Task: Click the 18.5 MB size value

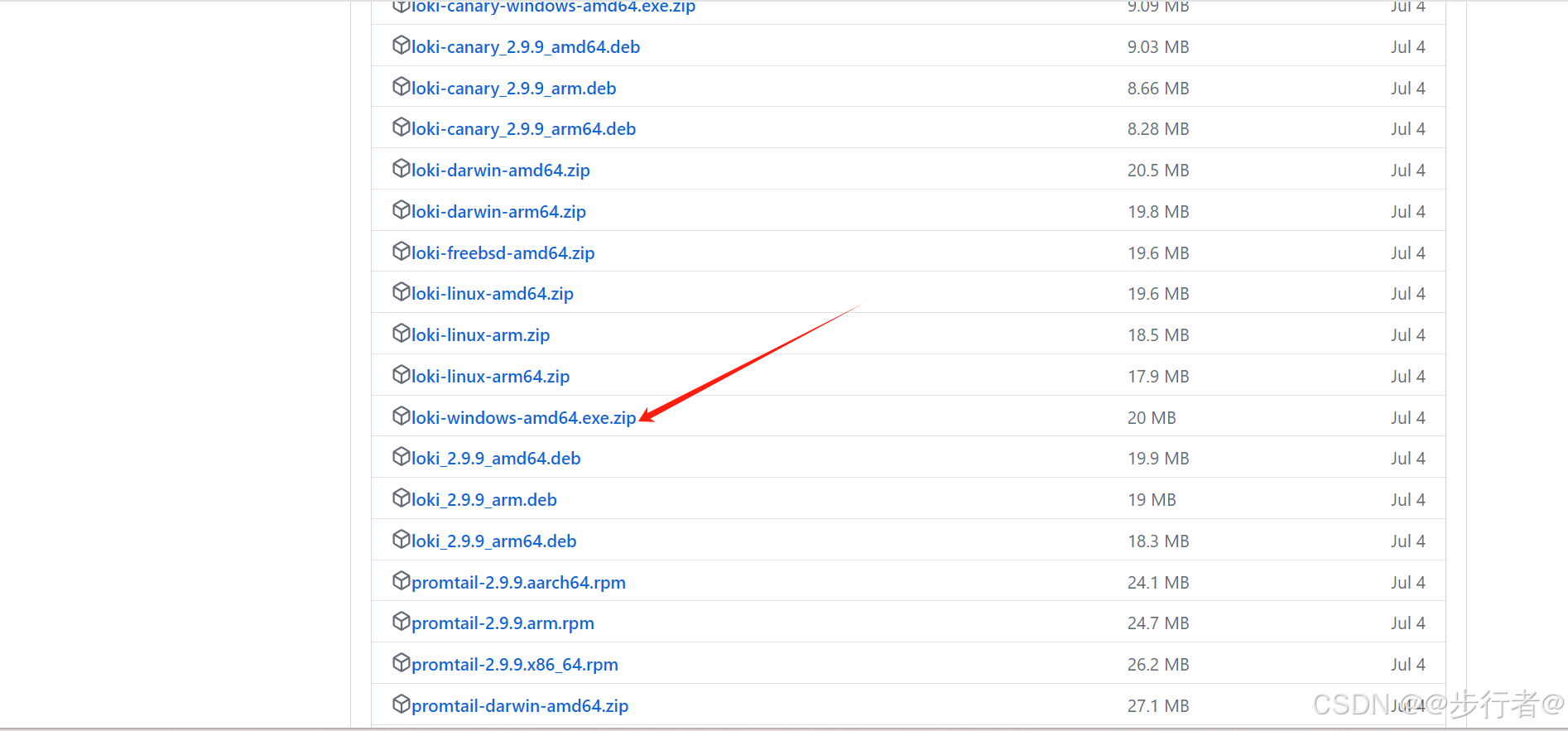Action: (1158, 335)
